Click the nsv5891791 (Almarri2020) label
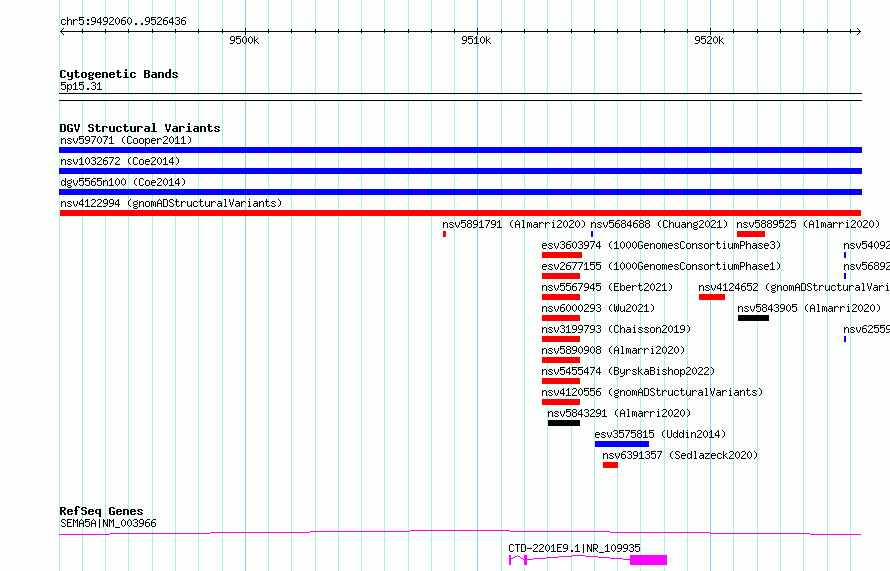The image size is (890, 571). (x=514, y=224)
